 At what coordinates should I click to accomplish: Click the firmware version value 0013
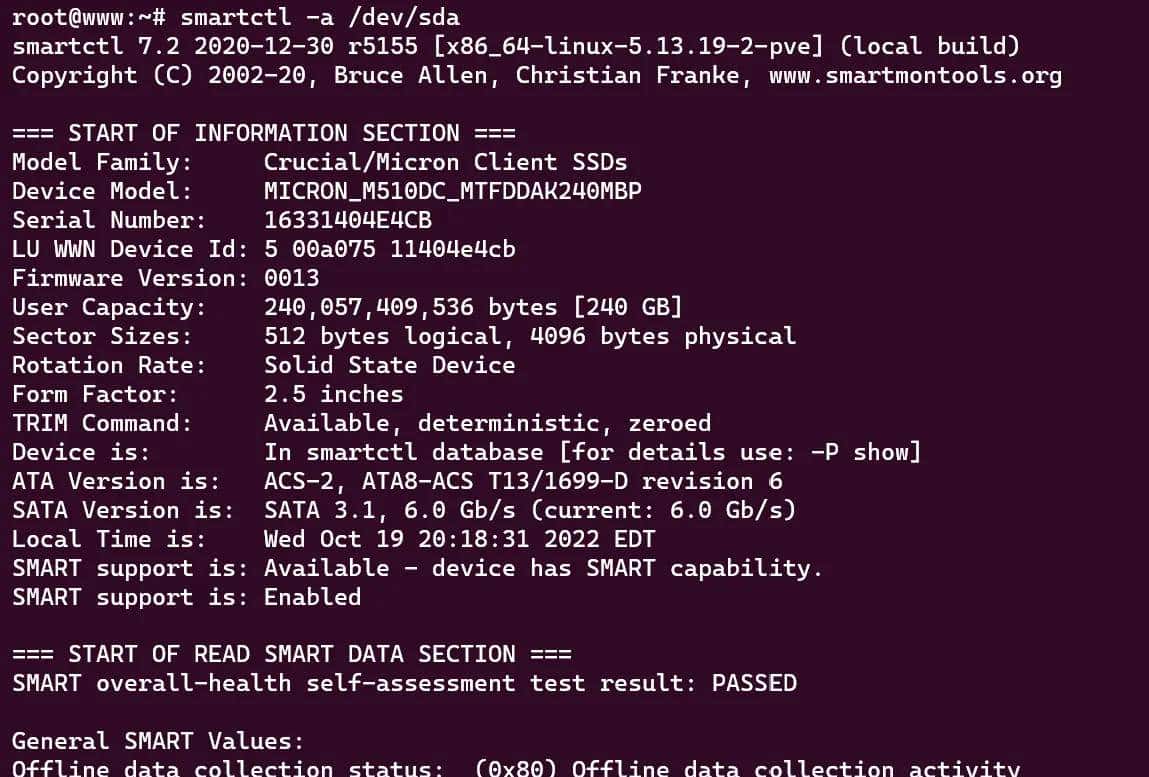(x=291, y=278)
